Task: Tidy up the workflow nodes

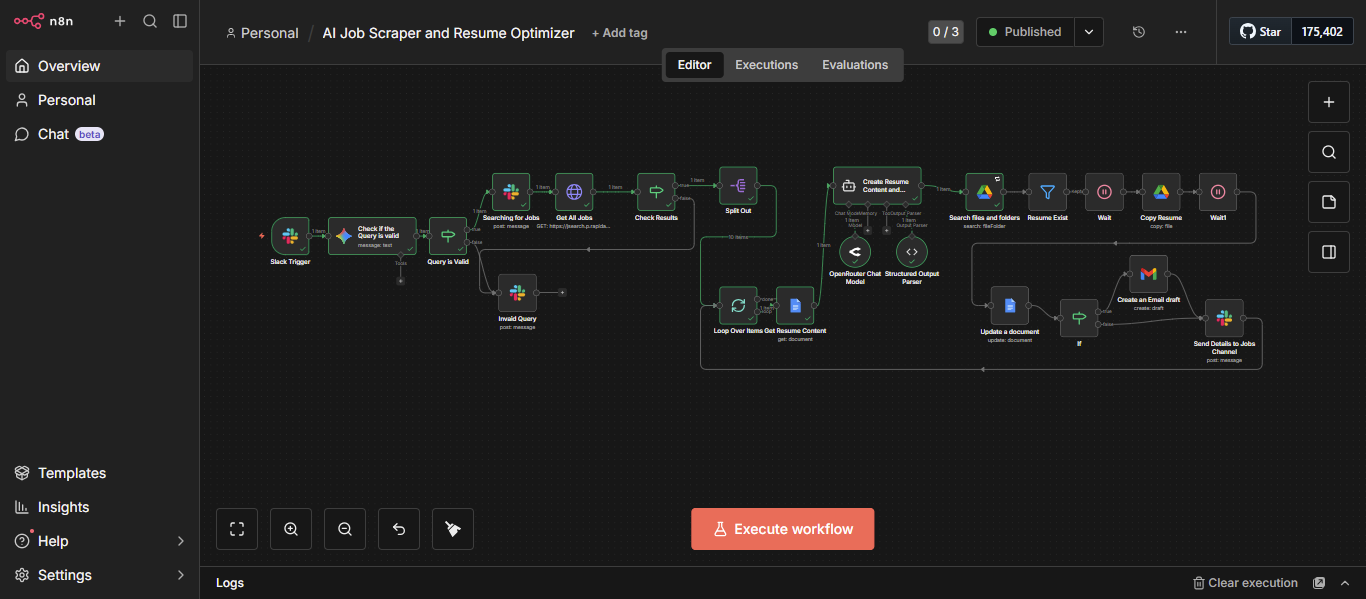Action: (x=453, y=529)
